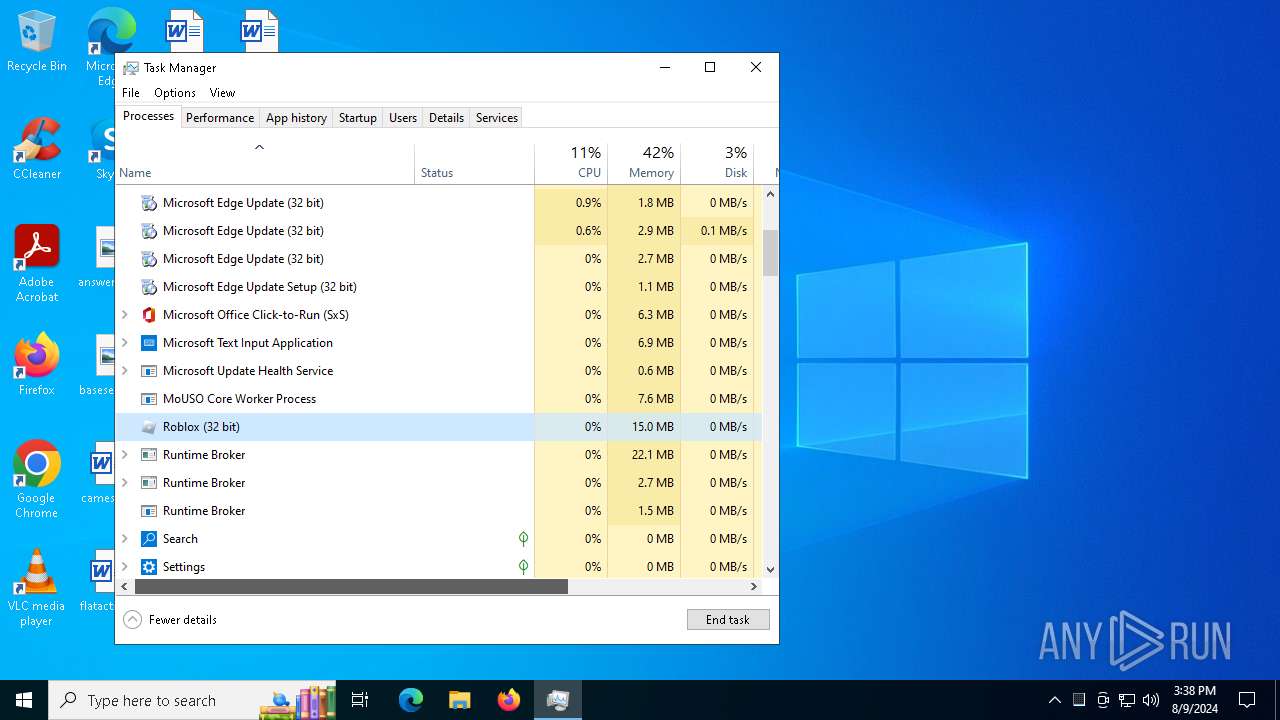Switch to the Users tab
Viewport: 1280px width, 720px height.
pos(403,118)
